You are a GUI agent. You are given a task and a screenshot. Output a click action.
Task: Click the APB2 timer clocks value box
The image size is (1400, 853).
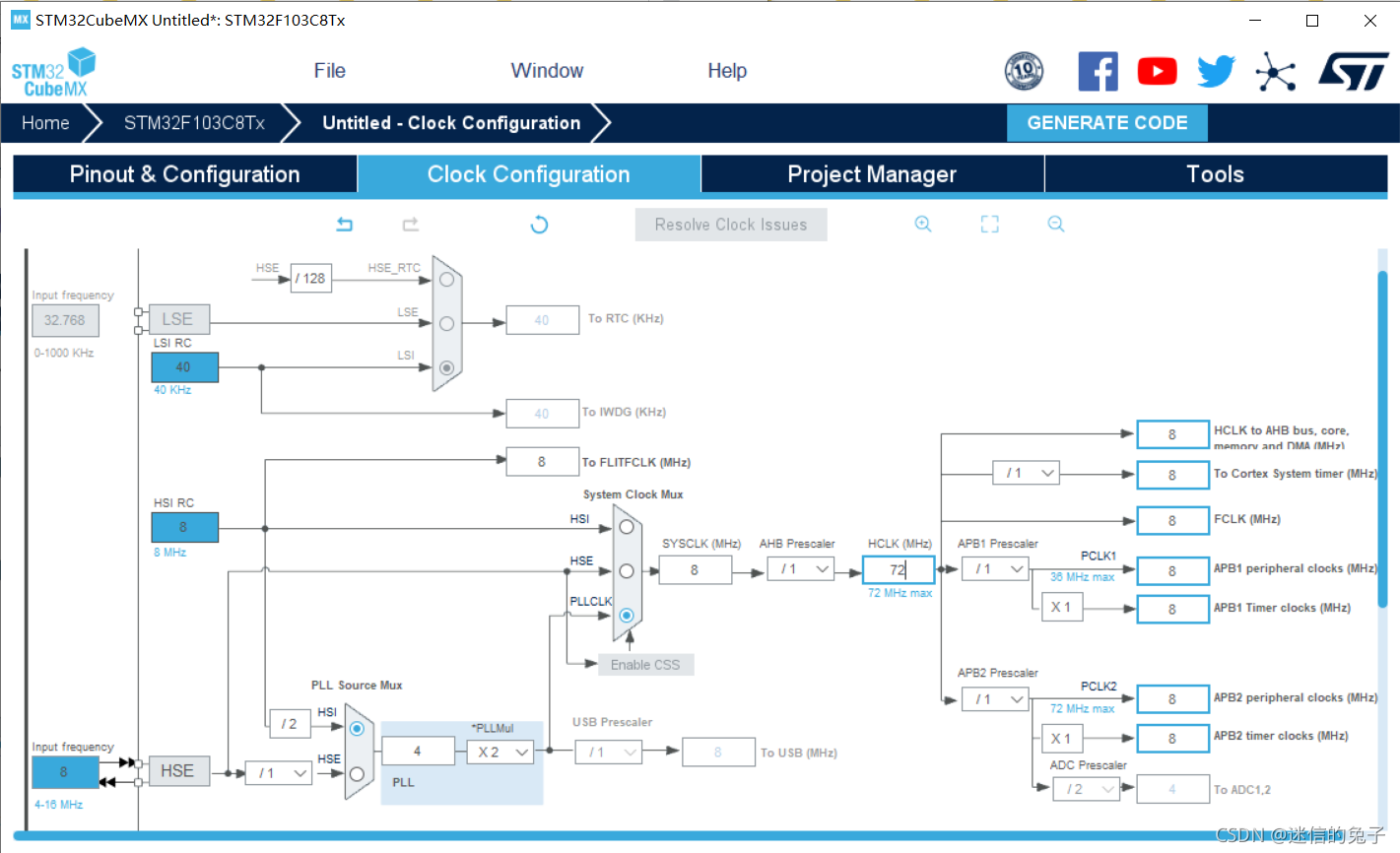coord(1172,738)
